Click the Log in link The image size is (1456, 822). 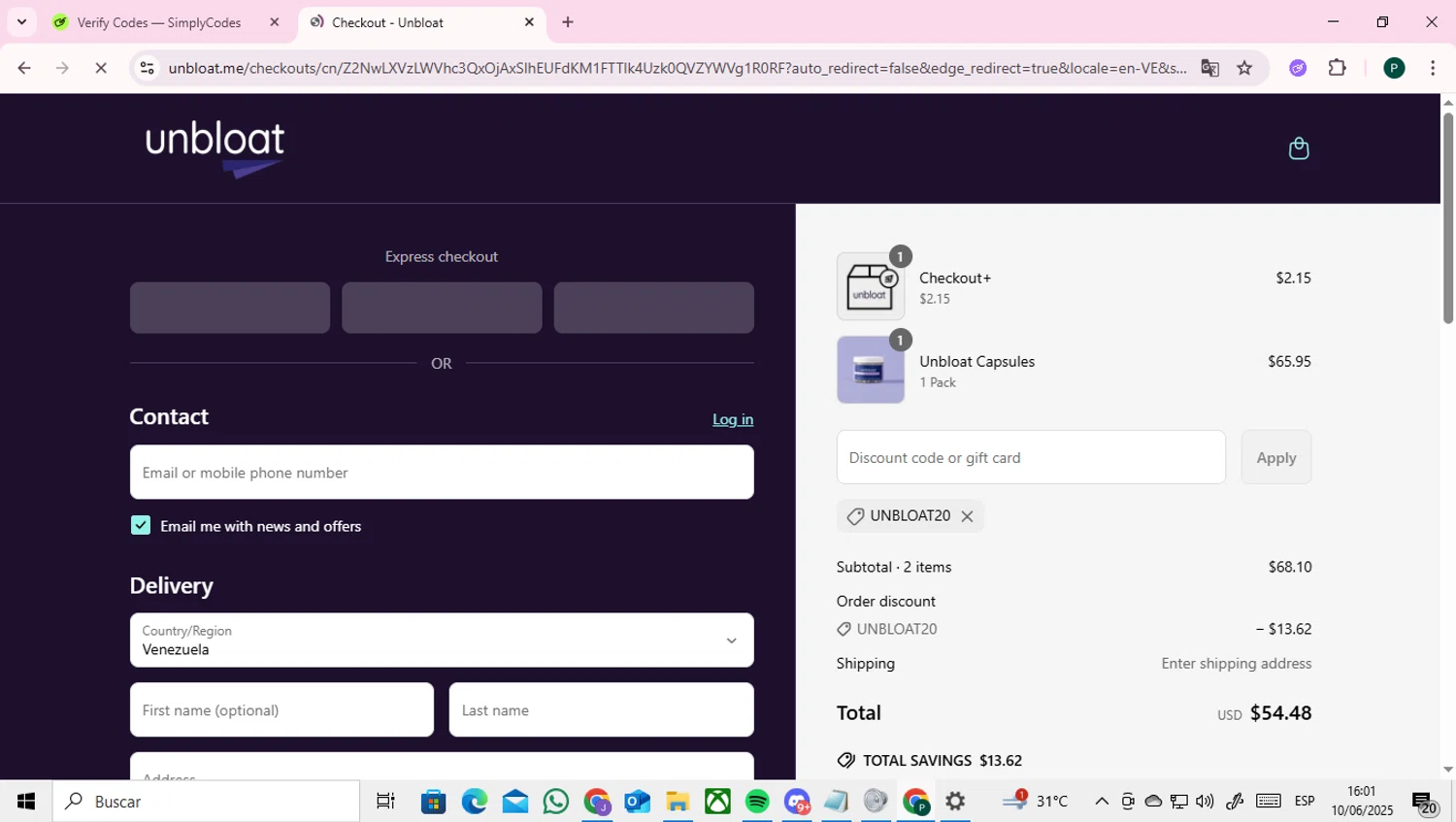point(733,419)
